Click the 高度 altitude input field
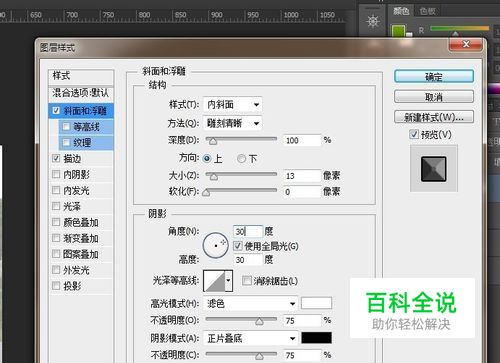The height and width of the screenshot is (363, 500). pos(248,260)
